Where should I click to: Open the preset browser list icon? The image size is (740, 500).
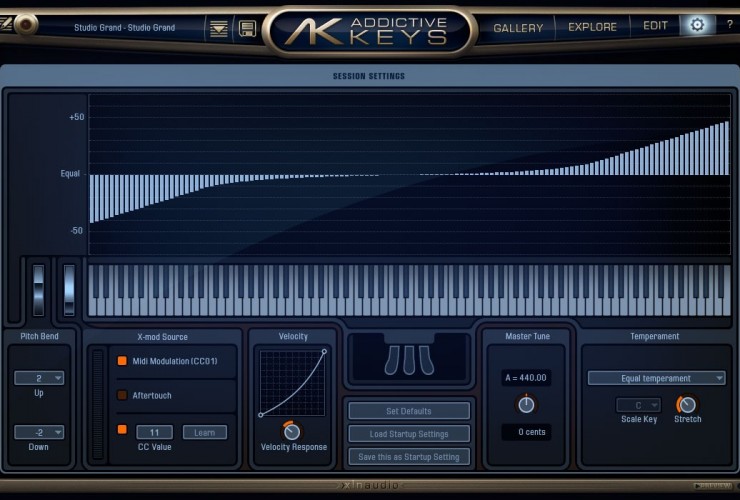219,29
